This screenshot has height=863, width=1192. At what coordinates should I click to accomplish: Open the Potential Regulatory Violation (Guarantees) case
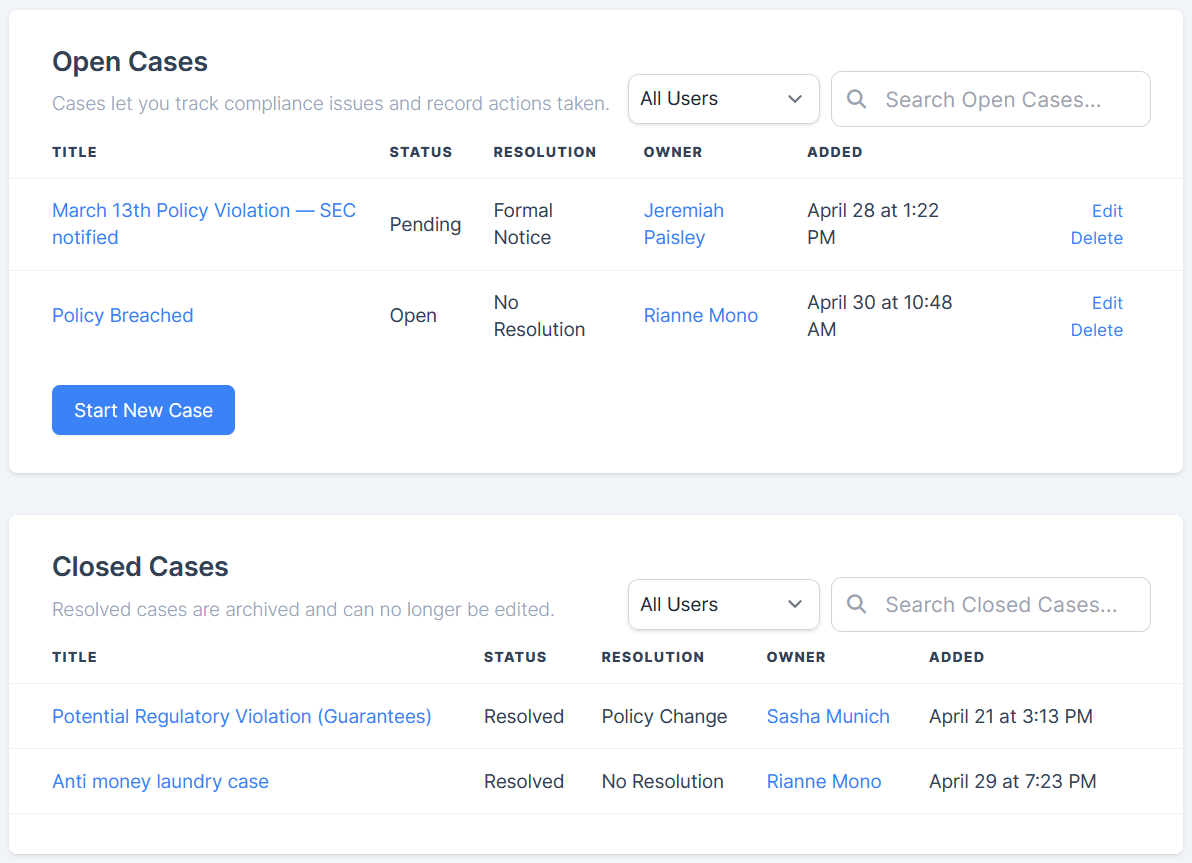click(x=241, y=716)
